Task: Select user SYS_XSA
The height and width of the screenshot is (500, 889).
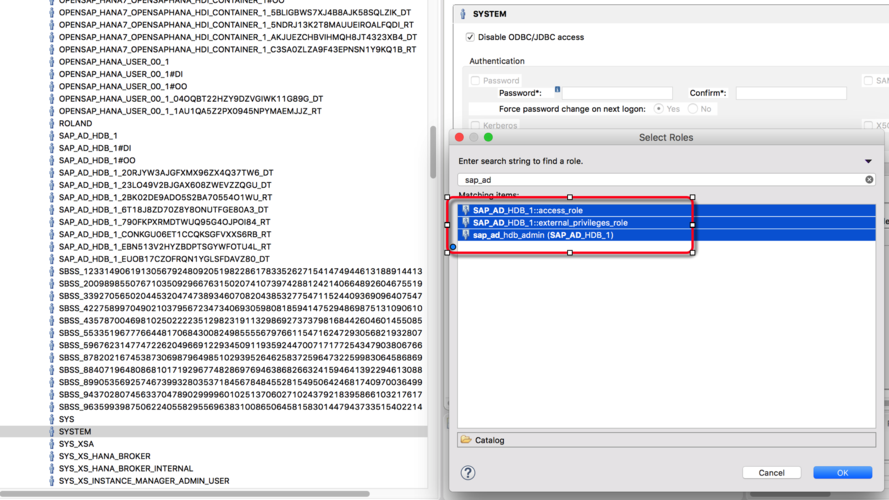Action: (x=76, y=444)
